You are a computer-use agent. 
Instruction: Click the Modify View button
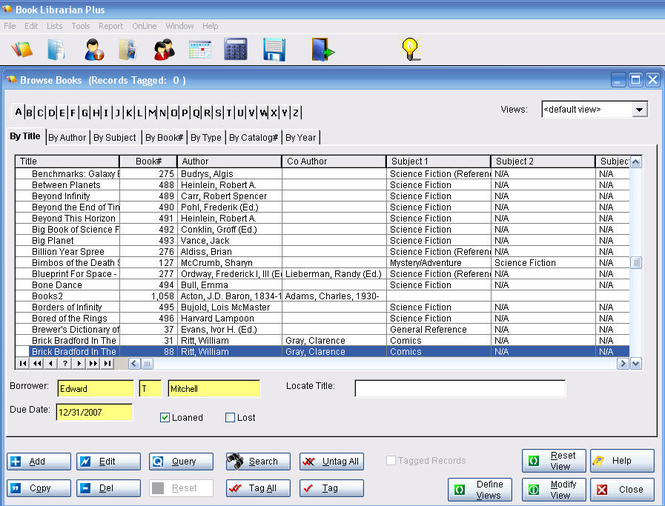coord(554,489)
